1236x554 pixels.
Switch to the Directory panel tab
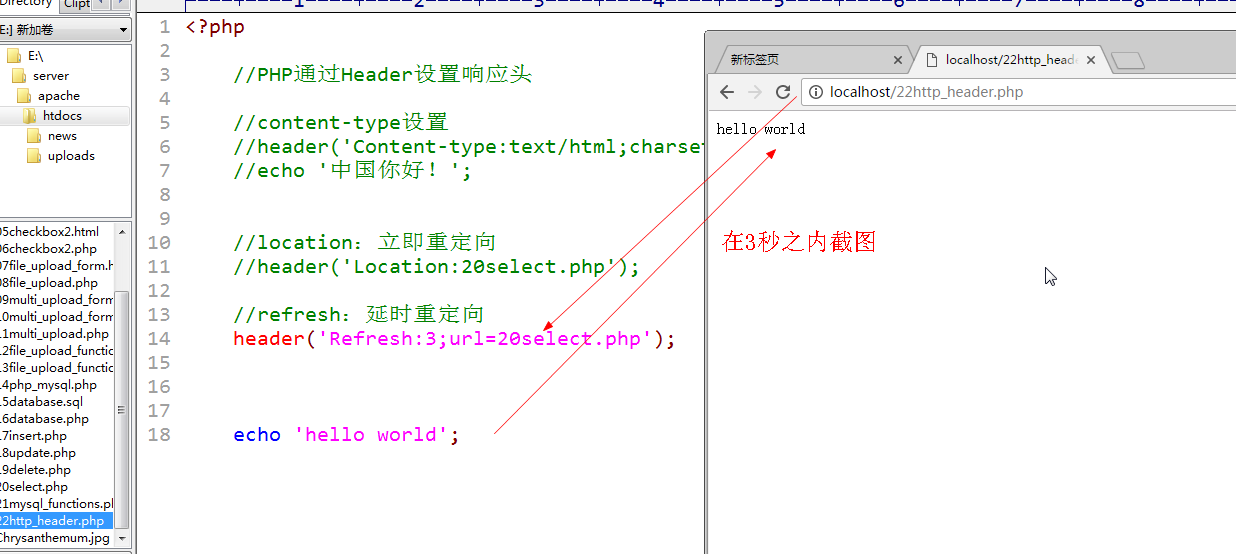(28, 4)
